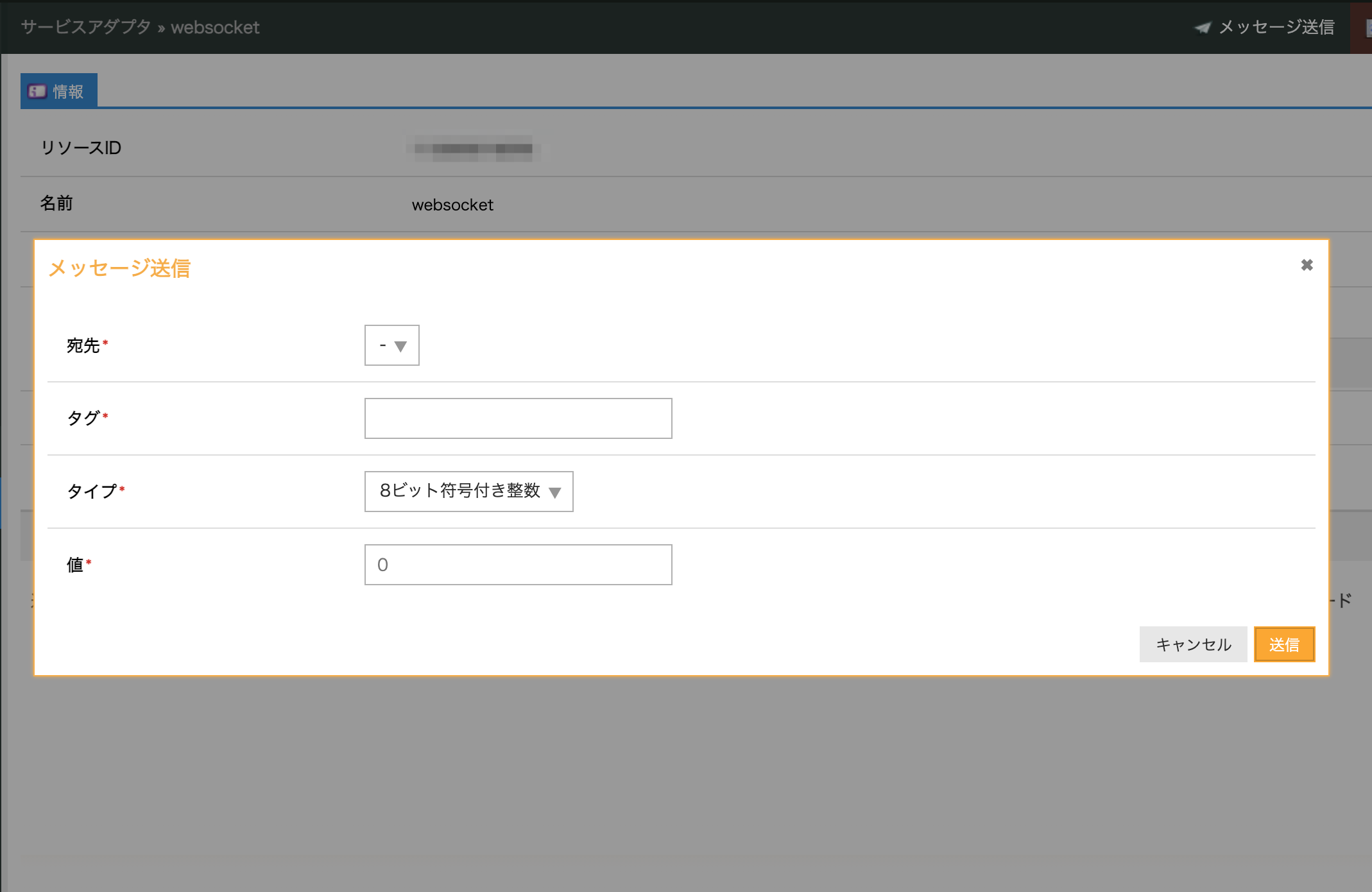Focus the タグ text input field
This screenshot has width=1372, height=892.
[518, 418]
